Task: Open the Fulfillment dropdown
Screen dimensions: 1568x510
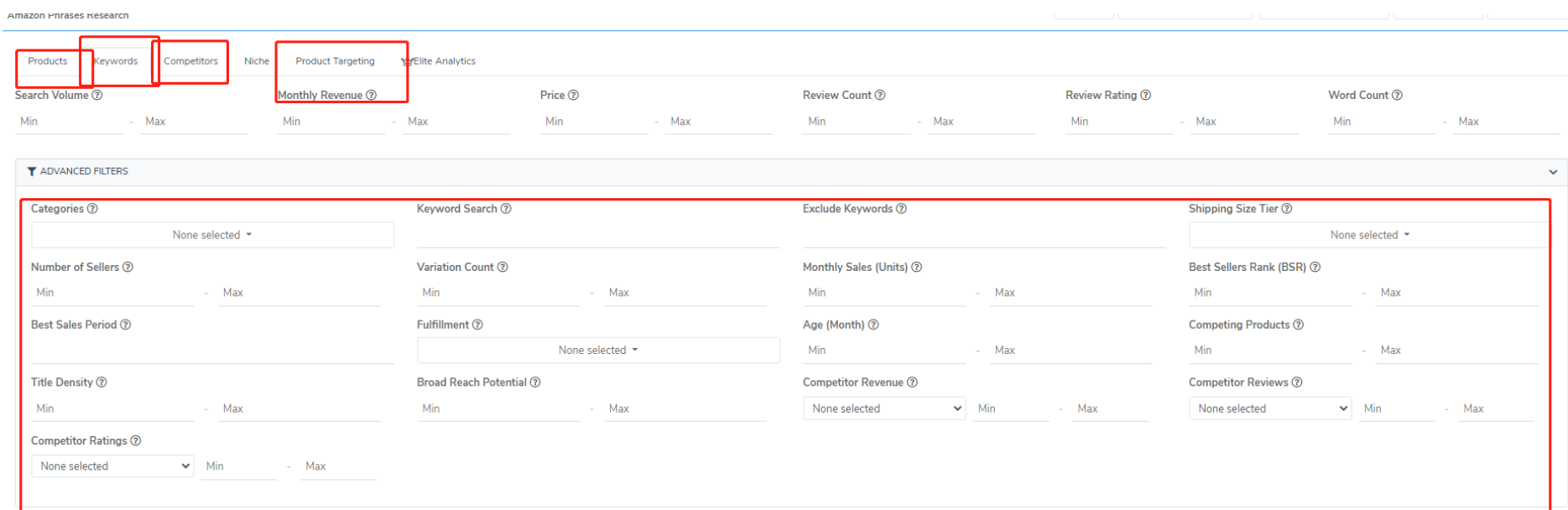Action: [598, 351]
